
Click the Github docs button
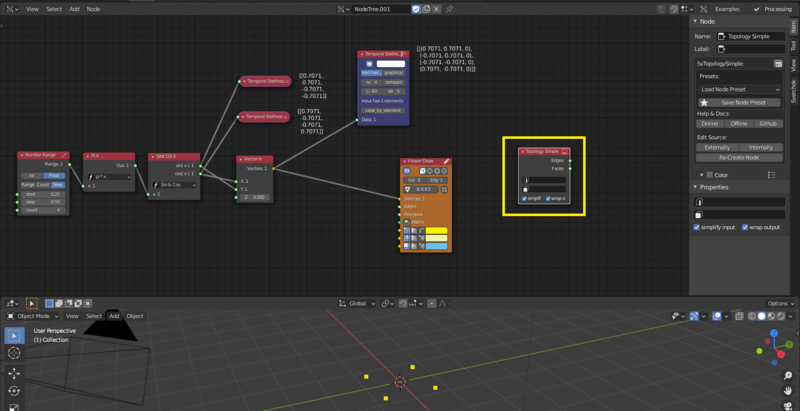coord(768,124)
